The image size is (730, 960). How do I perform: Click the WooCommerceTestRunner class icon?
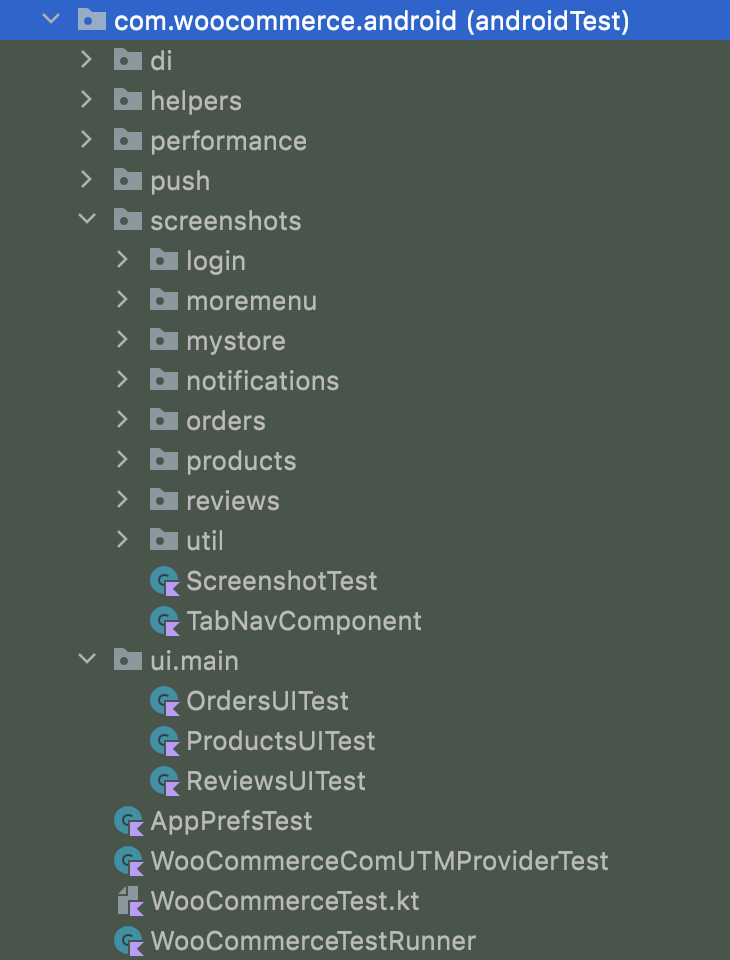tap(129, 941)
